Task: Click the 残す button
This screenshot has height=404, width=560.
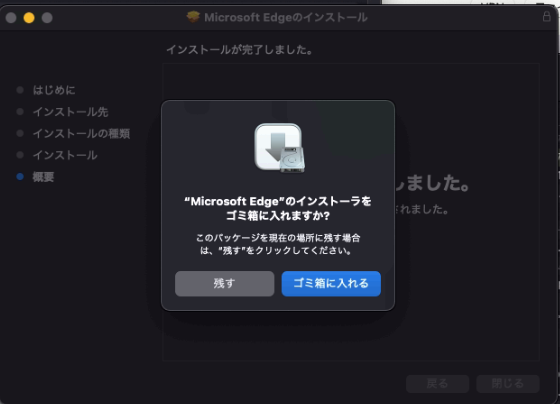Action: [x=225, y=284]
